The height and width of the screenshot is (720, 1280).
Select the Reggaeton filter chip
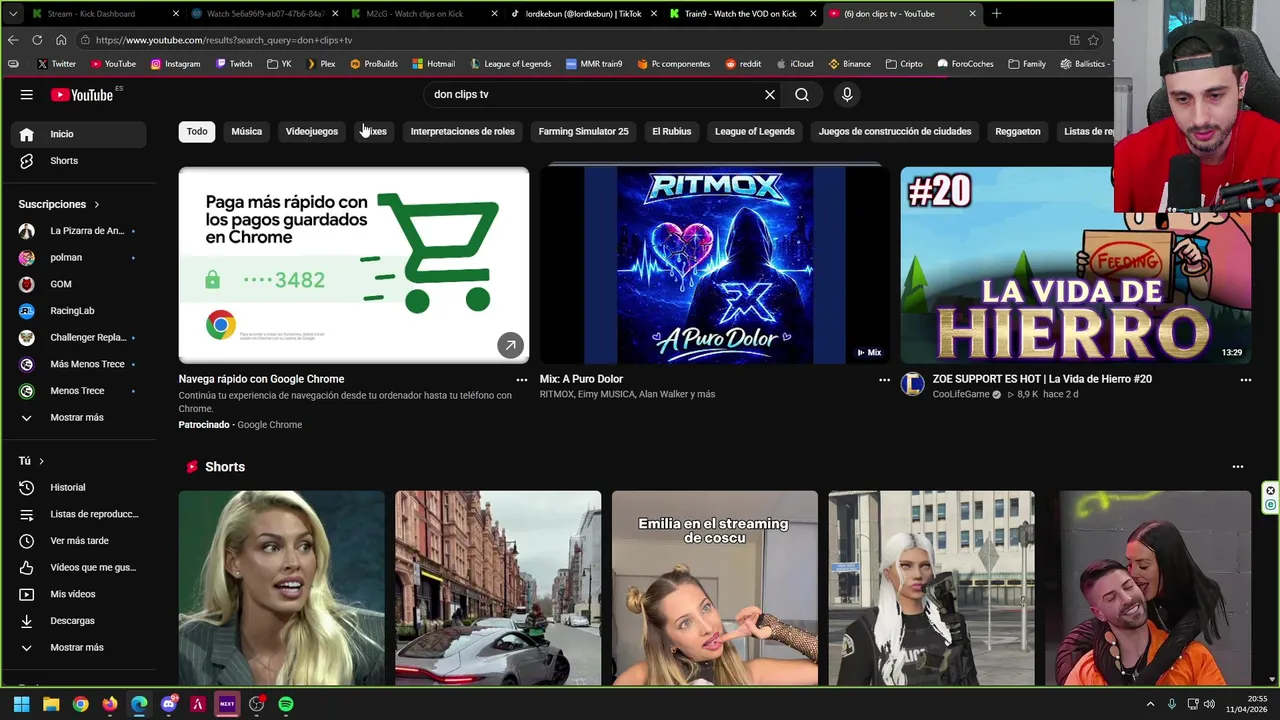1018,131
